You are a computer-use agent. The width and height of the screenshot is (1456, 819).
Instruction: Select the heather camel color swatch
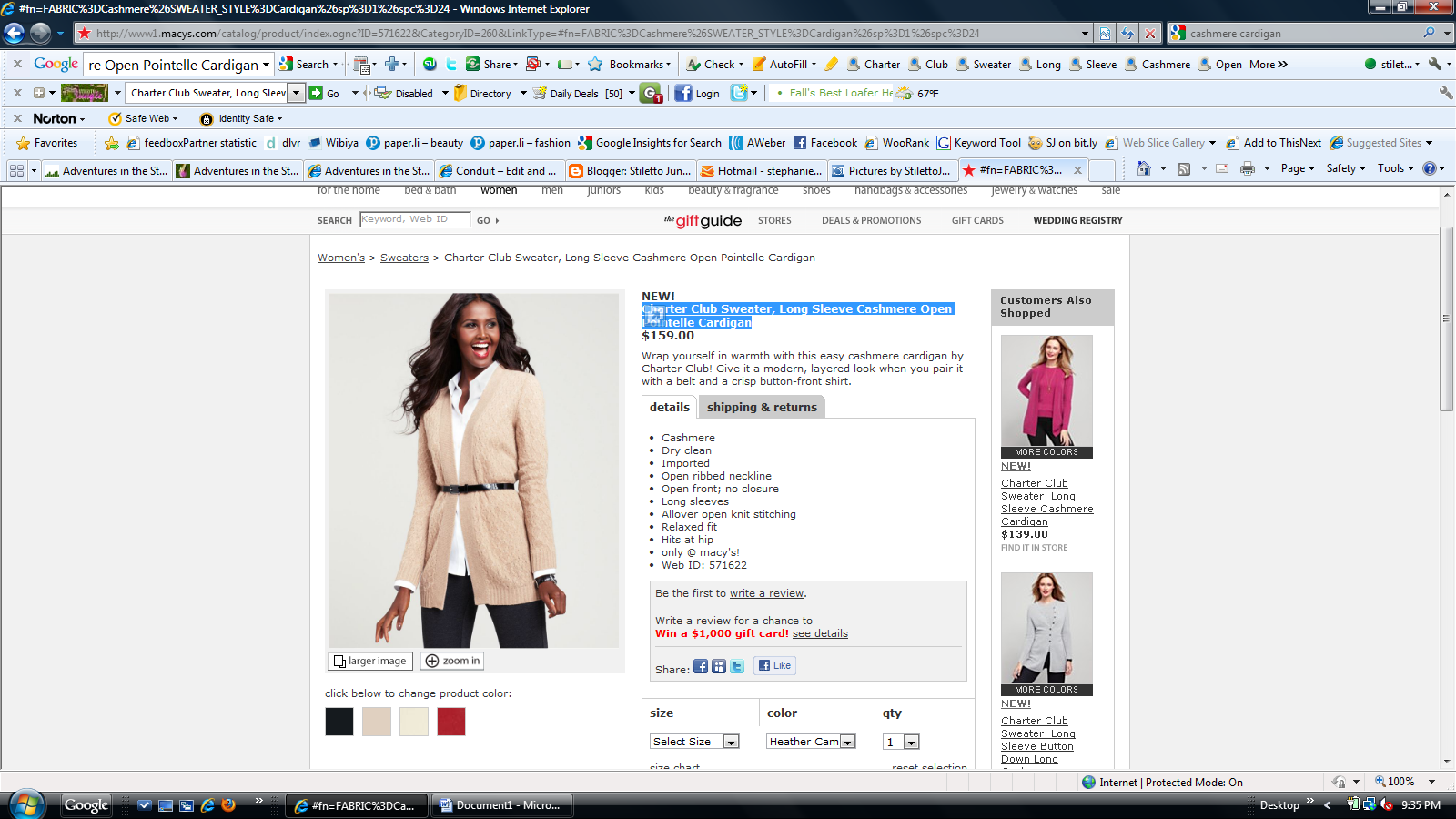[x=377, y=722]
